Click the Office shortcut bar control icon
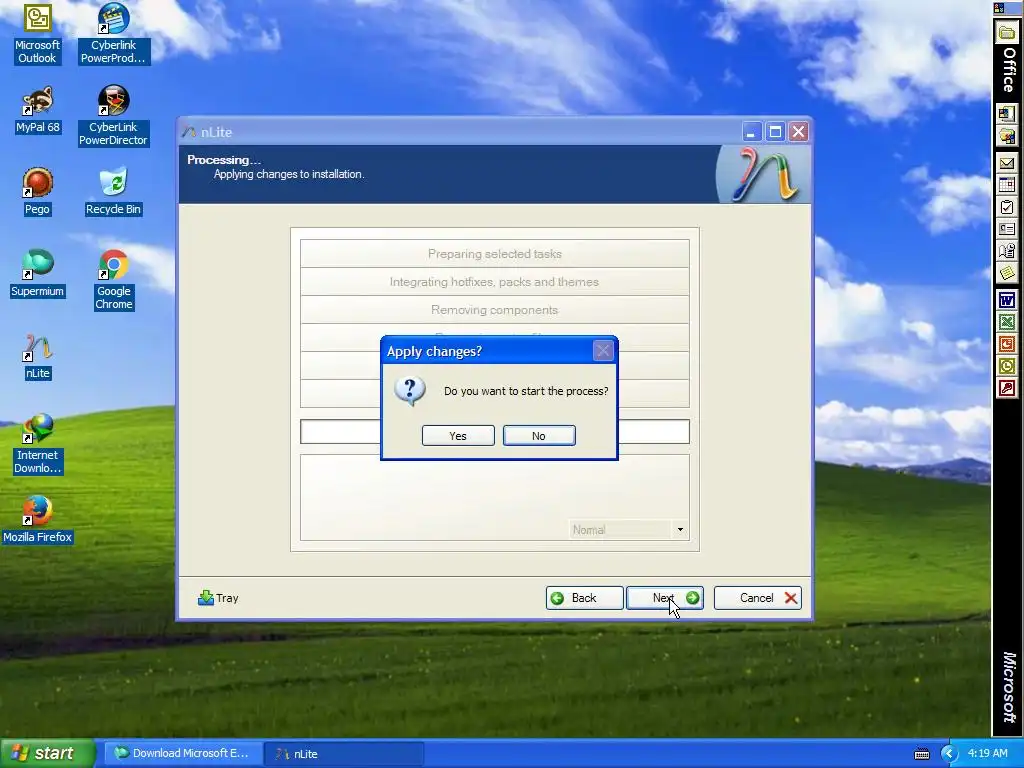Image resolution: width=1024 pixels, height=768 pixels. pos(999,8)
